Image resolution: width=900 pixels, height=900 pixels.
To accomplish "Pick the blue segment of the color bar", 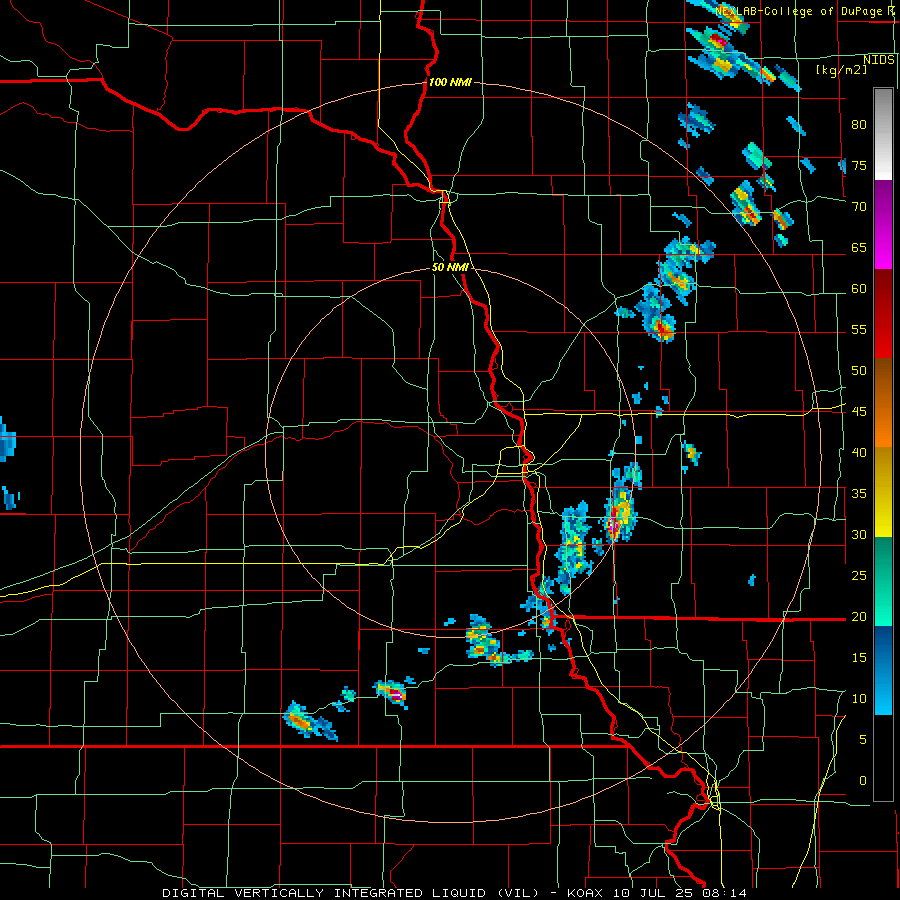I will click(x=883, y=670).
